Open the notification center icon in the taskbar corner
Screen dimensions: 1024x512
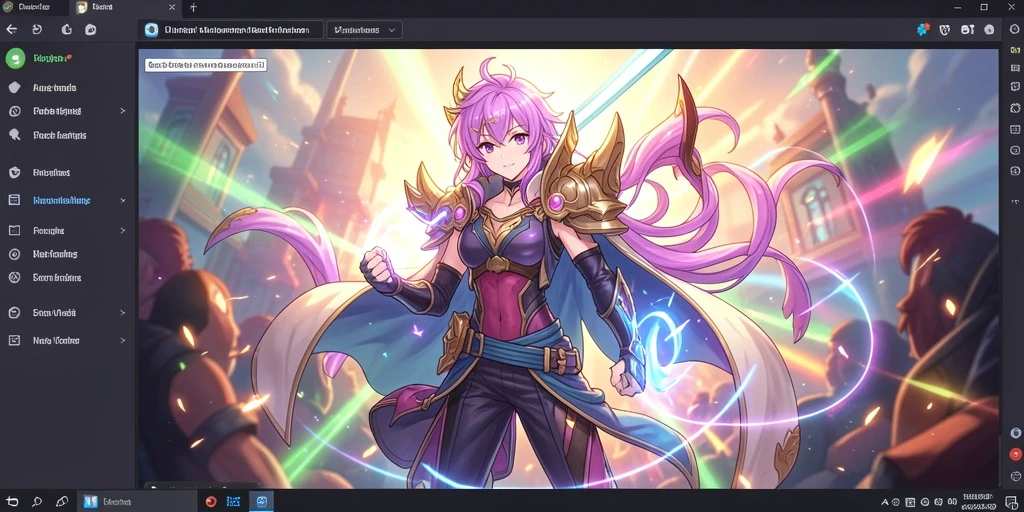(x=1010, y=502)
